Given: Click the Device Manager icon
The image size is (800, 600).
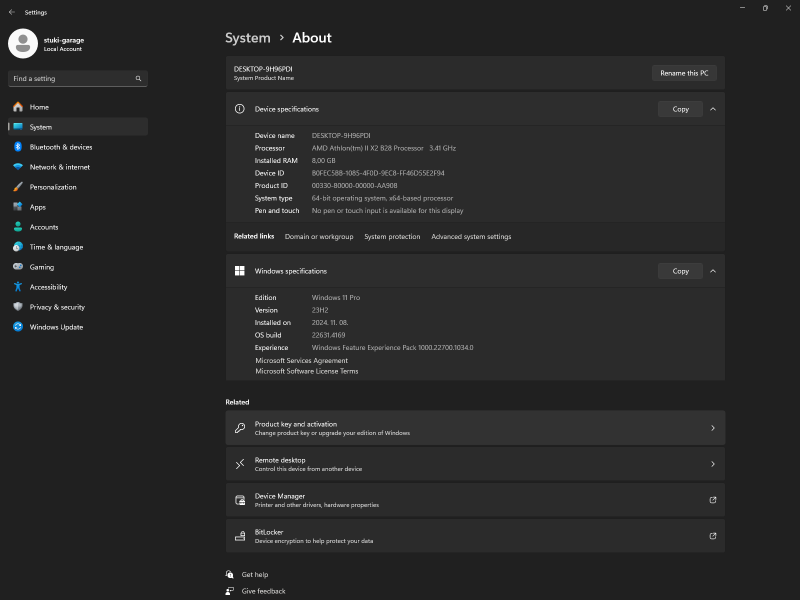Looking at the screenshot, I should pos(240,500).
